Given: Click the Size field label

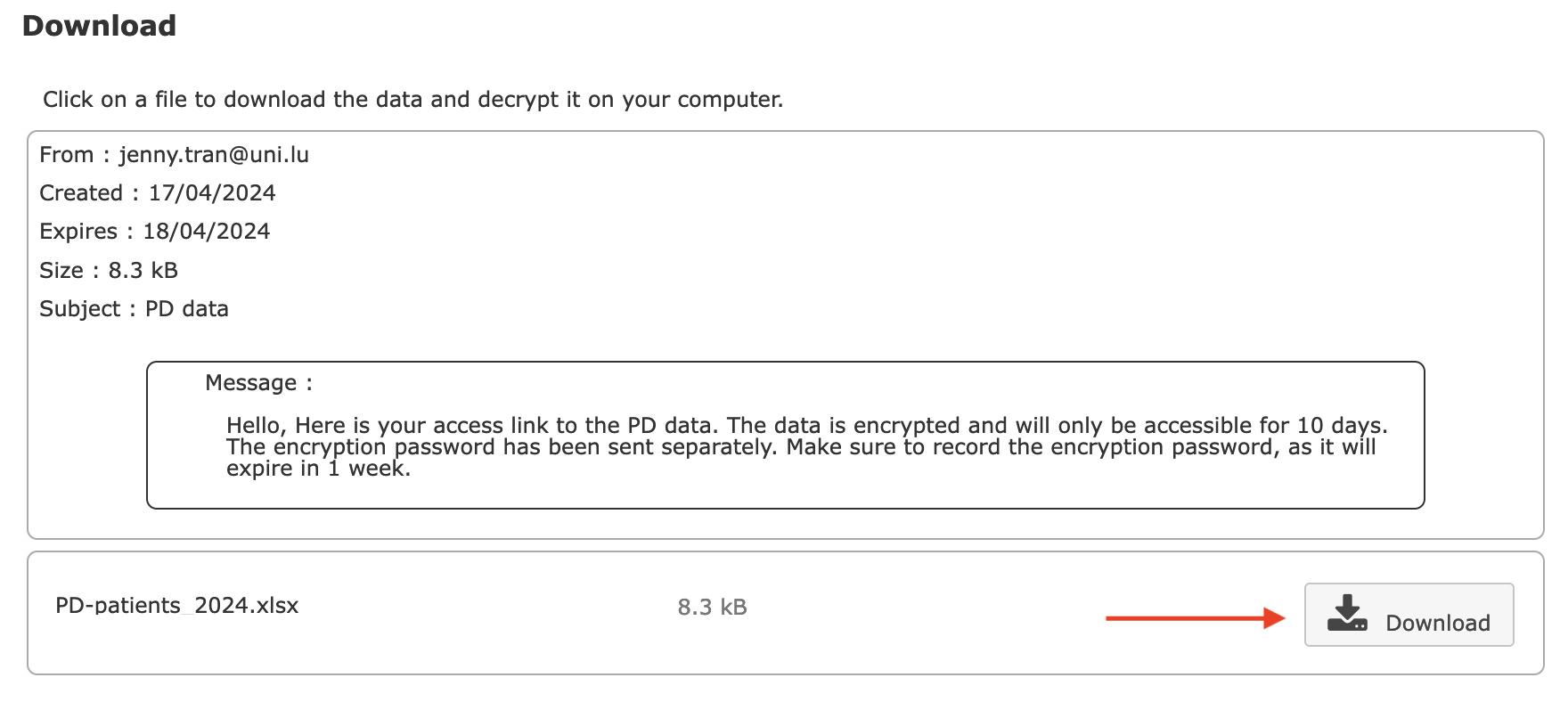Looking at the screenshot, I should click(x=61, y=271).
